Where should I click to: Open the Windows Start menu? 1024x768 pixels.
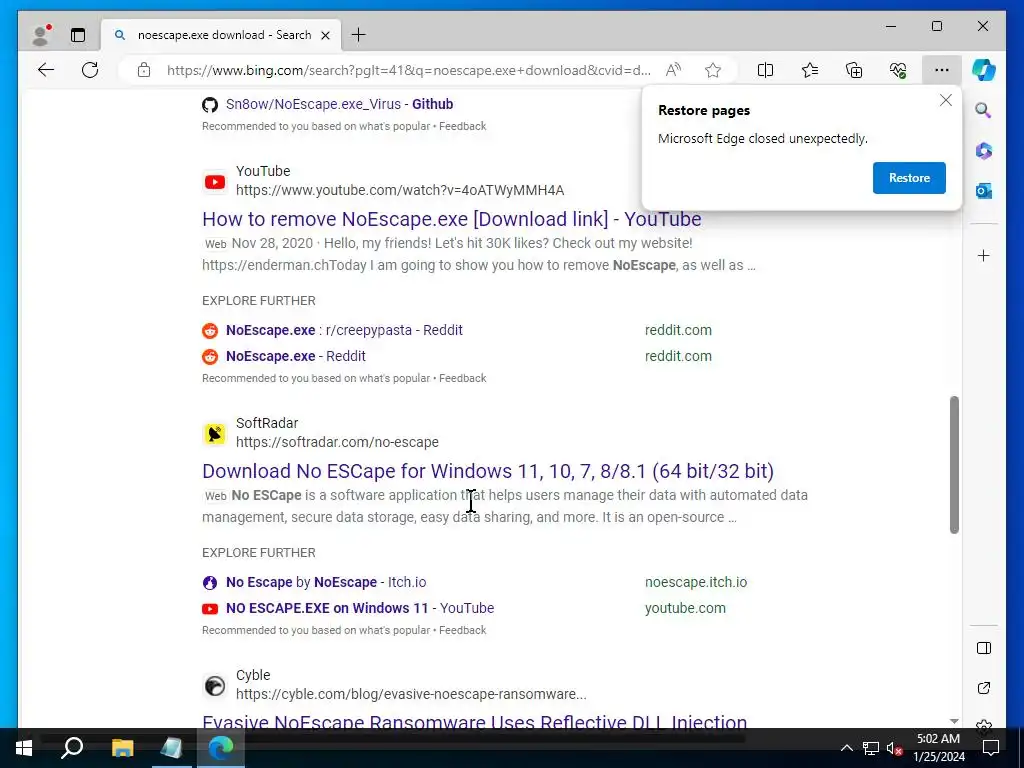point(24,748)
